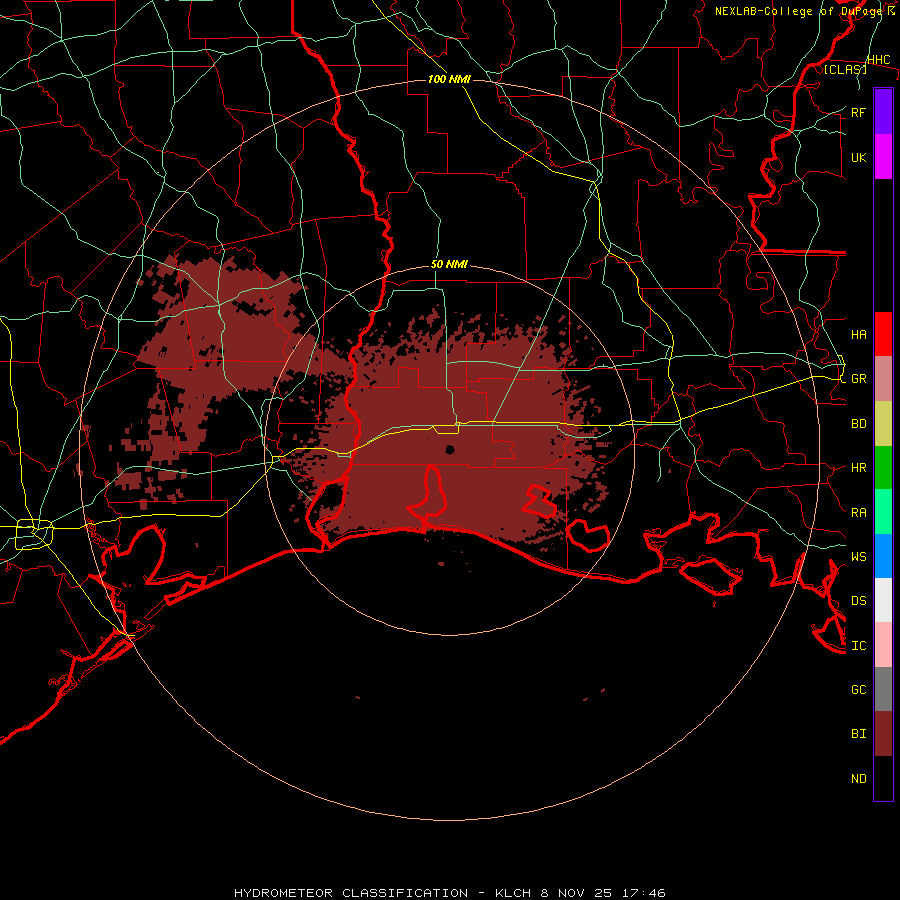Click the HR green legend swatch
Image resolution: width=900 pixels, height=900 pixels.
883,468
